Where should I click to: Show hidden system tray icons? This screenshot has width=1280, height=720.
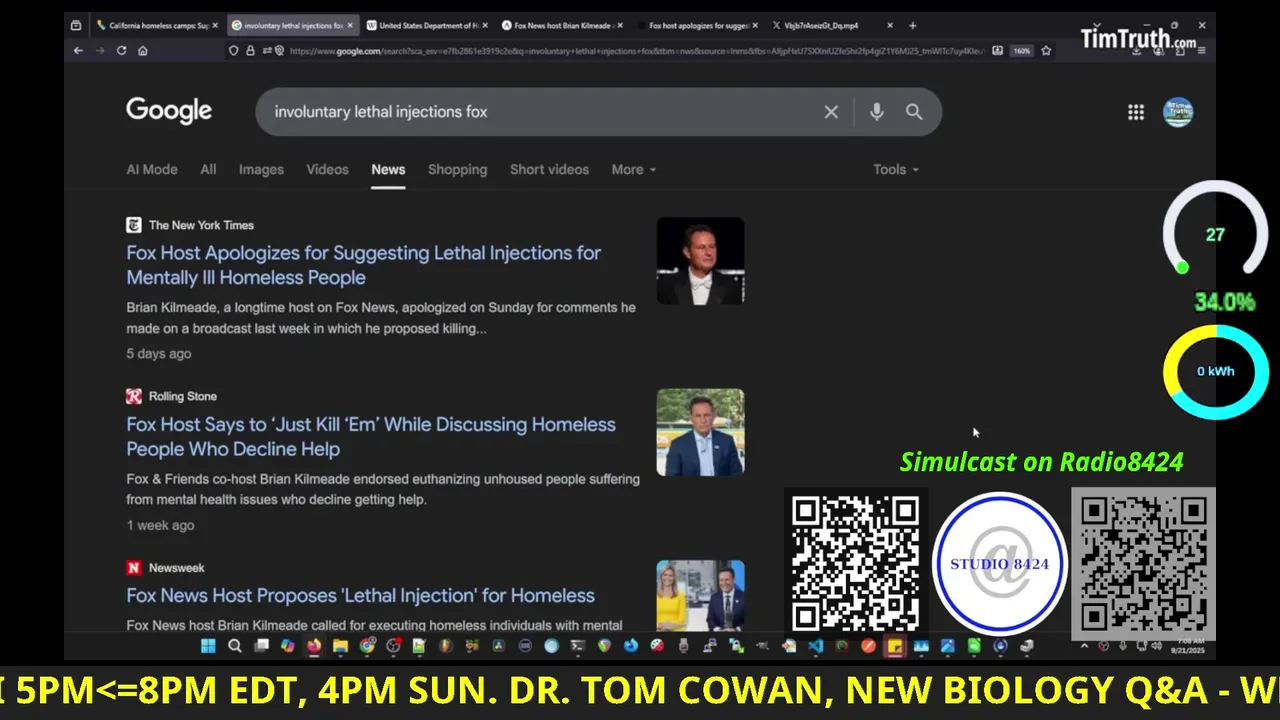click(1085, 646)
